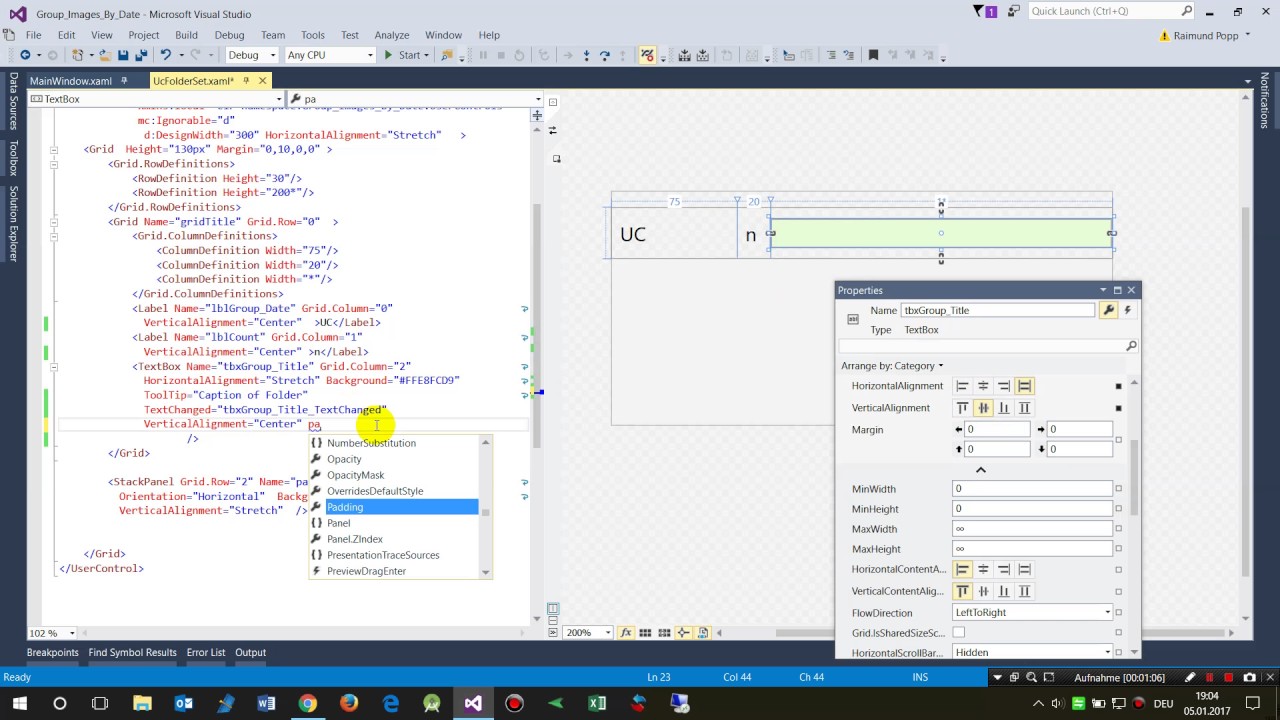Set HorizontalAlignment to Center

[x=983, y=386]
